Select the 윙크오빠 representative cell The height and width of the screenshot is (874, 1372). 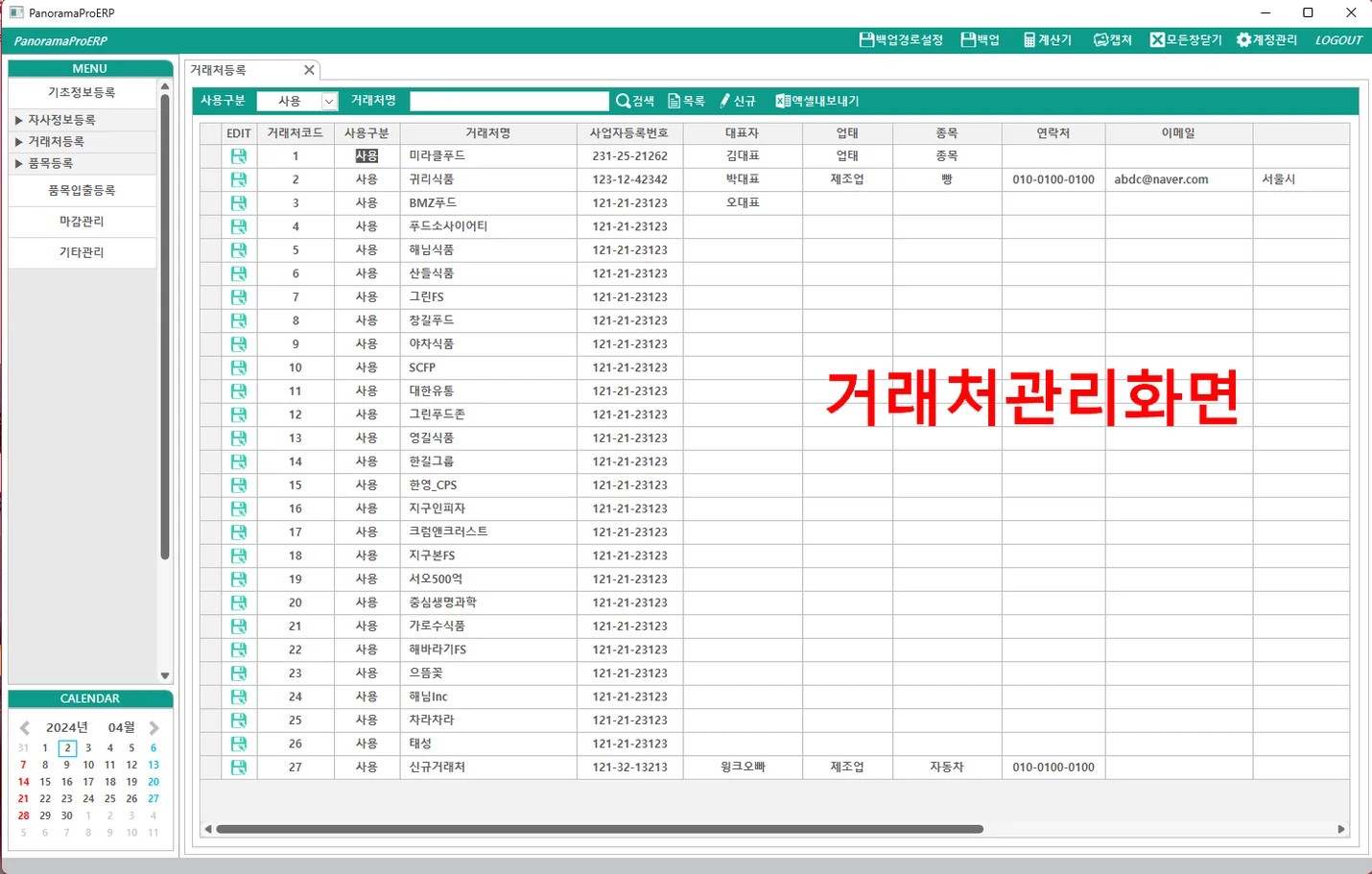[743, 767]
